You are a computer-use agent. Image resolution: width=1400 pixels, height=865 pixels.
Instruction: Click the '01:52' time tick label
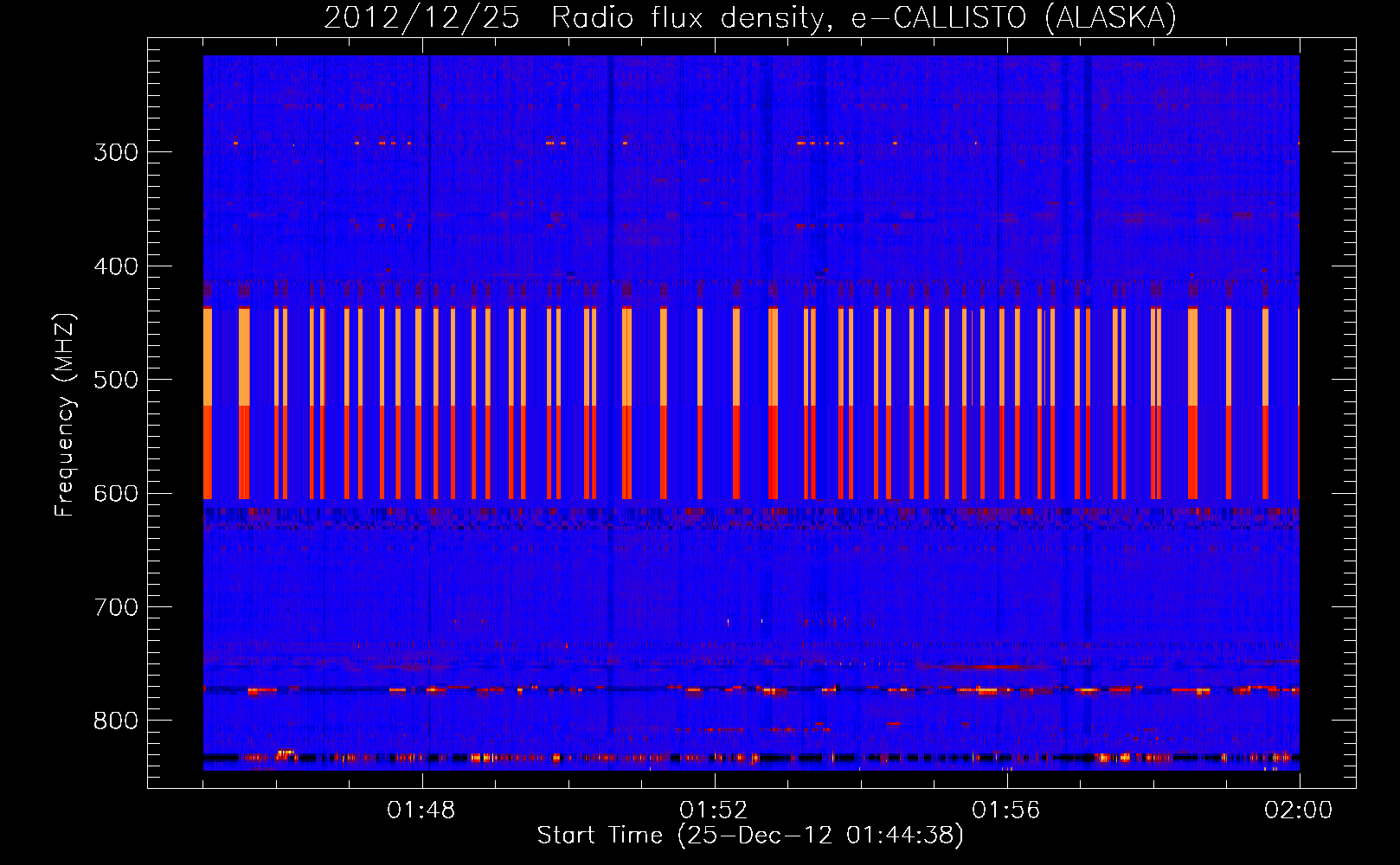(x=714, y=811)
